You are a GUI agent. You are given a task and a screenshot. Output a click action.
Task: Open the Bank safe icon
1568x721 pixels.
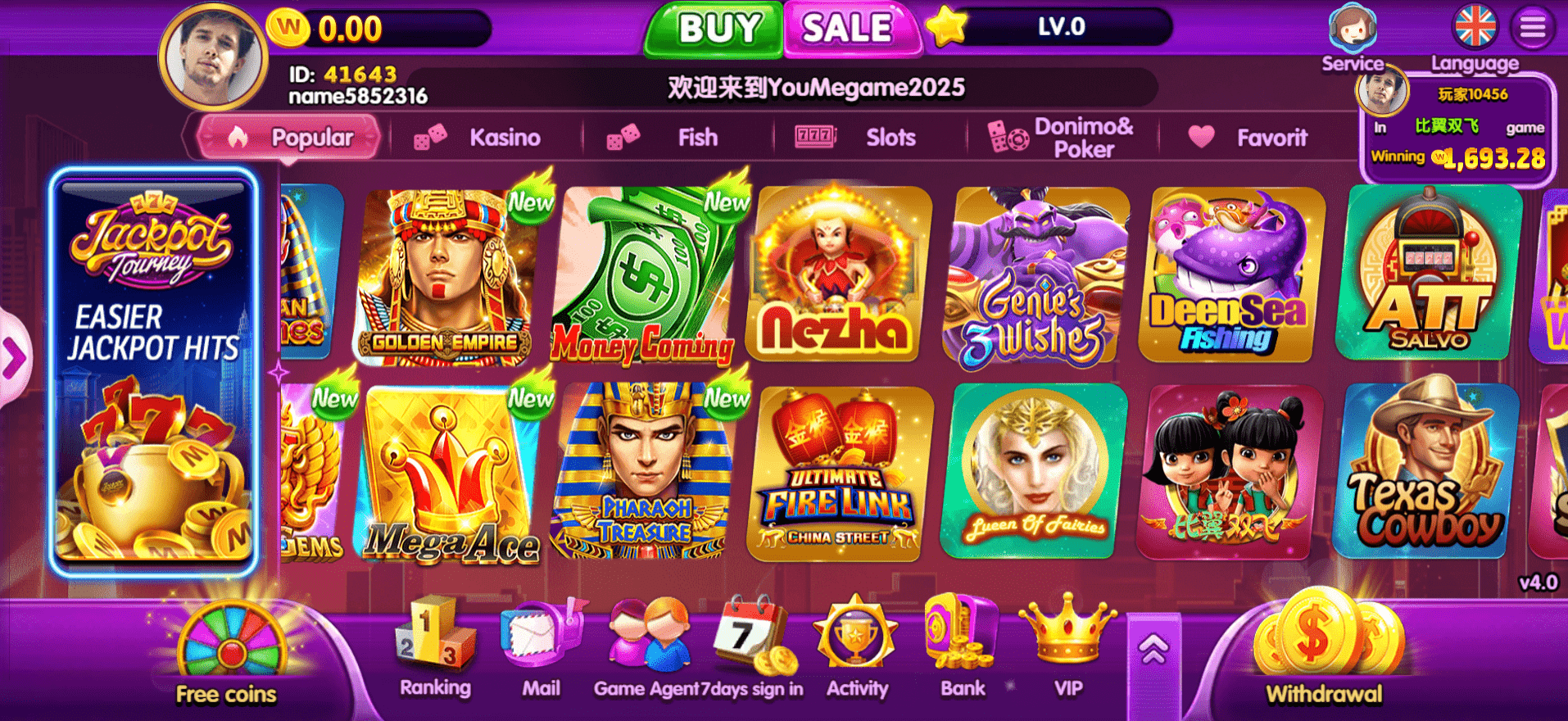[962, 631]
